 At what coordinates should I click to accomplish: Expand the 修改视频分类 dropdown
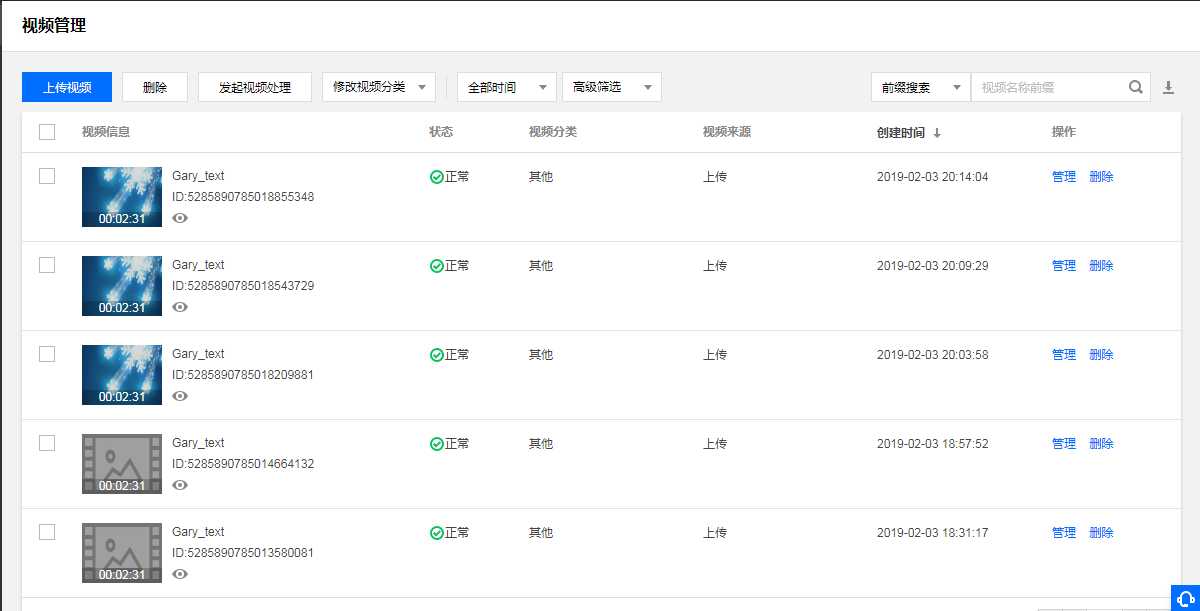pyautogui.click(x=379, y=87)
